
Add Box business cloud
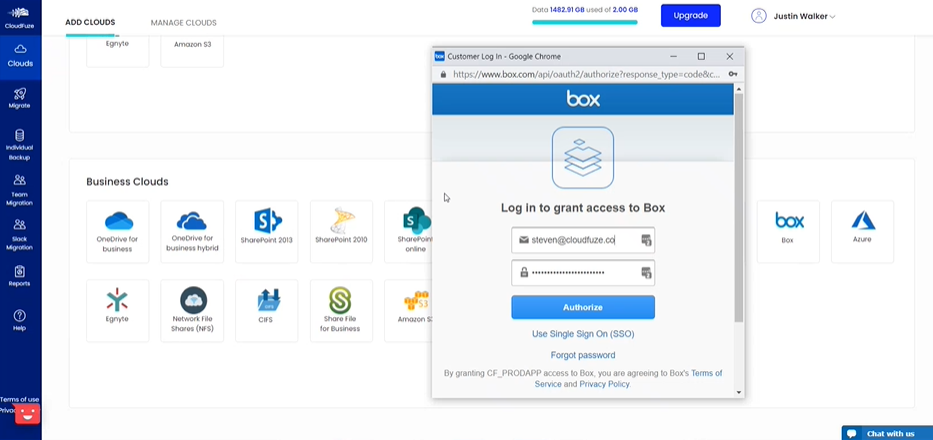coord(788,232)
